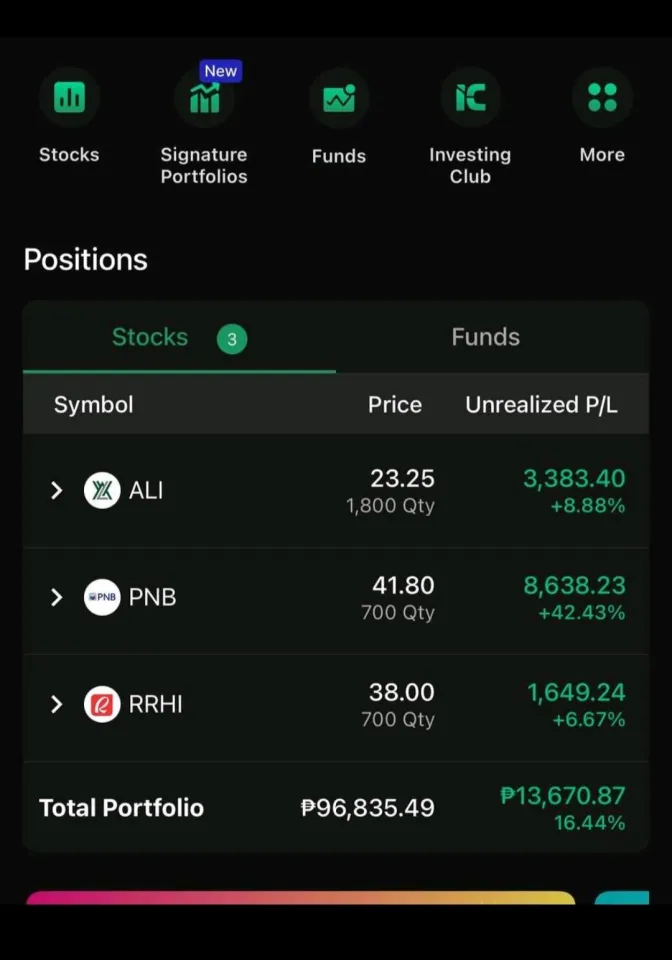Switch to the Funds positions tab

tap(485, 338)
